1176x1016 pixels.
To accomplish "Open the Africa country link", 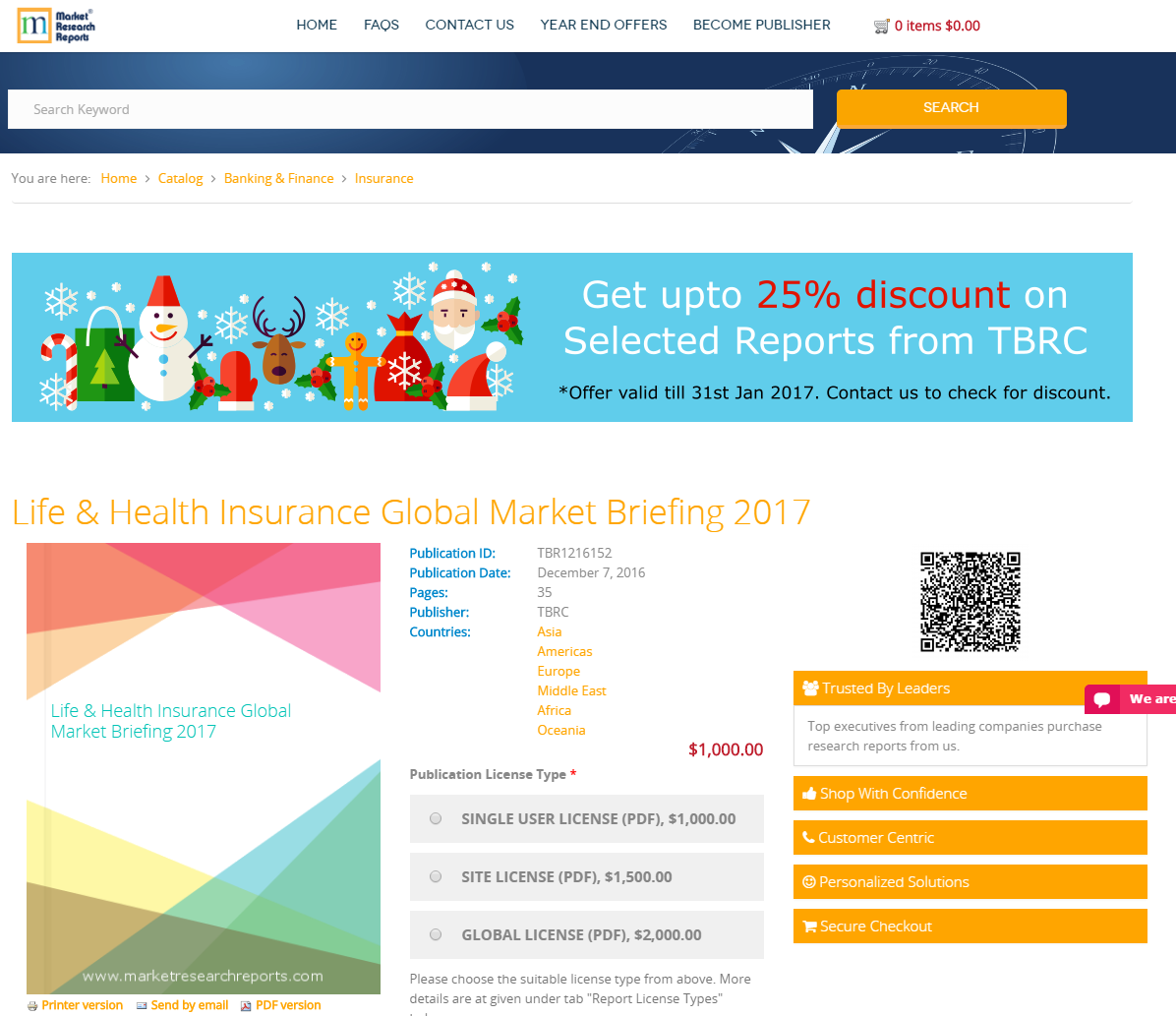I will click(x=554, y=710).
